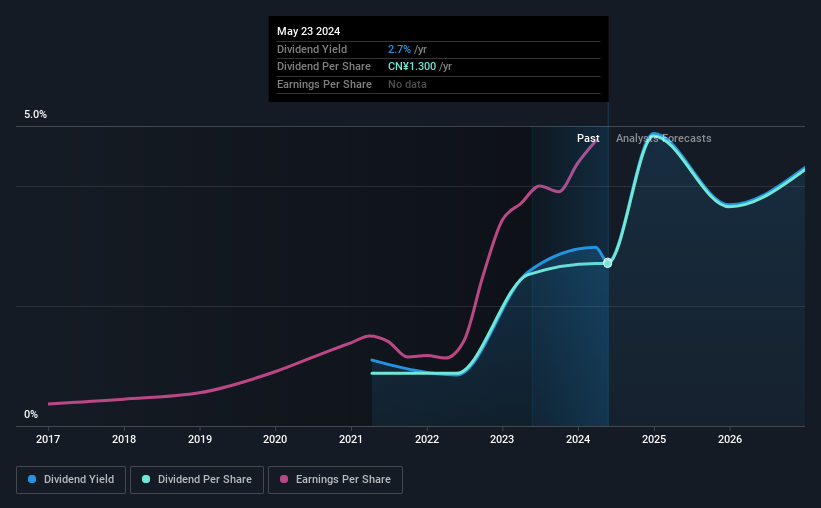The height and width of the screenshot is (508, 821).
Task: Click the 2026 x-axis label
Action: [x=730, y=439]
